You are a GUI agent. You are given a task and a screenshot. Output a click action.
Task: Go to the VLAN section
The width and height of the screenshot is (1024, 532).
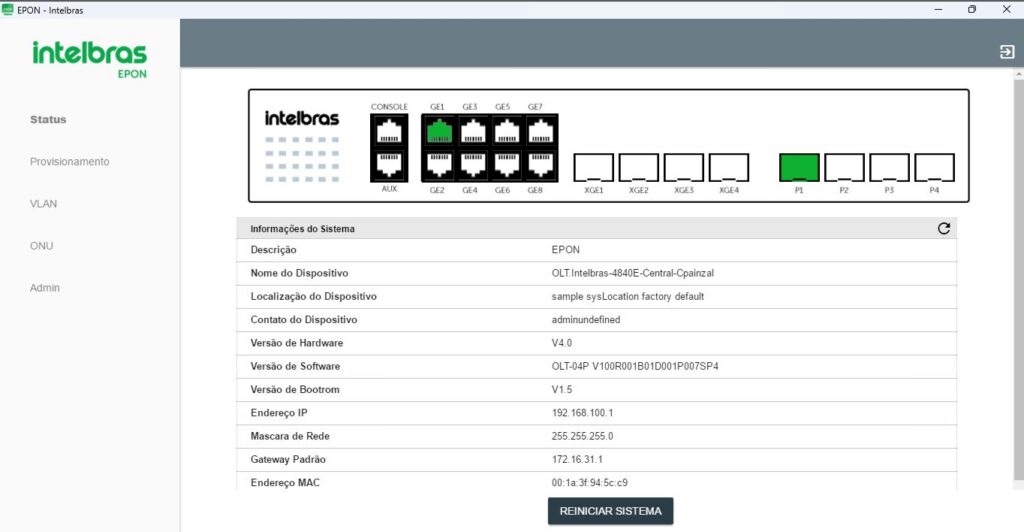pyautogui.click(x=43, y=203)
